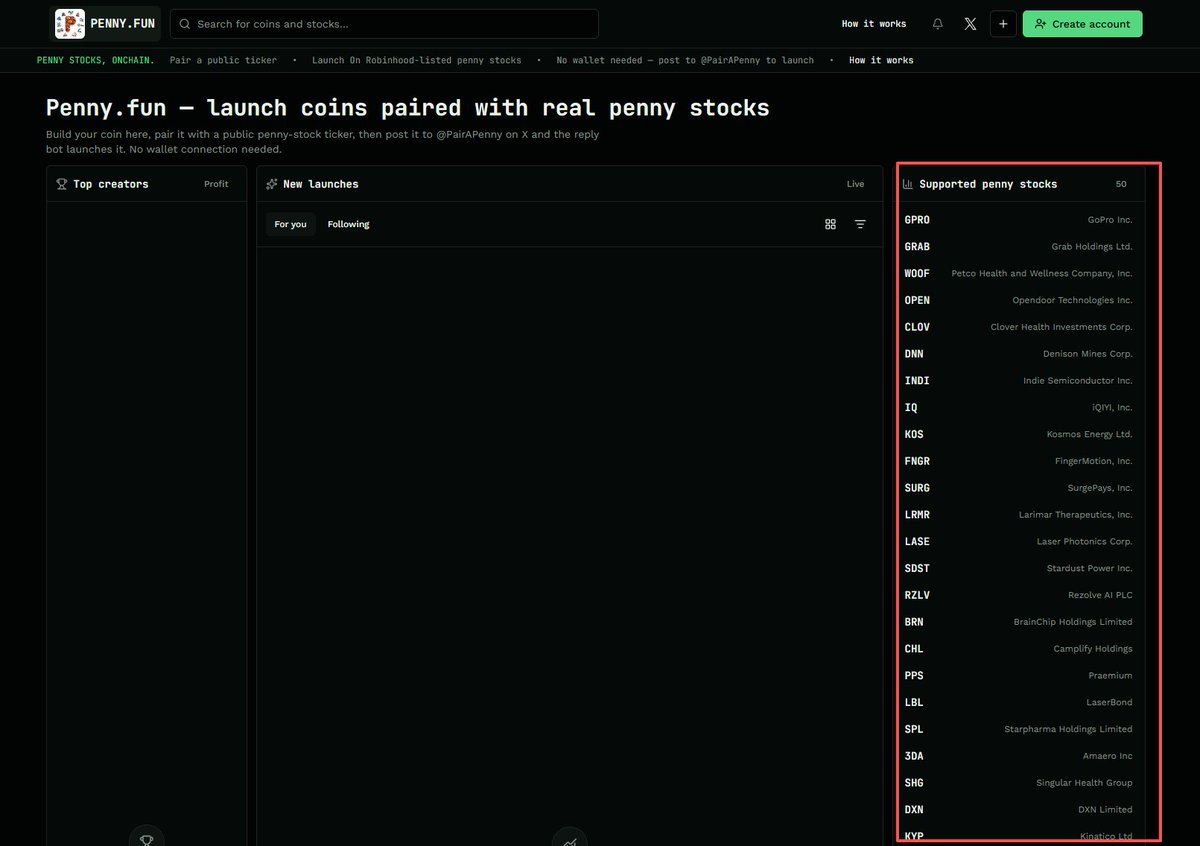The image size is (1200, 846).
Task: Click the trophy icon beside Top creators heading
Action: pos(62,184)
